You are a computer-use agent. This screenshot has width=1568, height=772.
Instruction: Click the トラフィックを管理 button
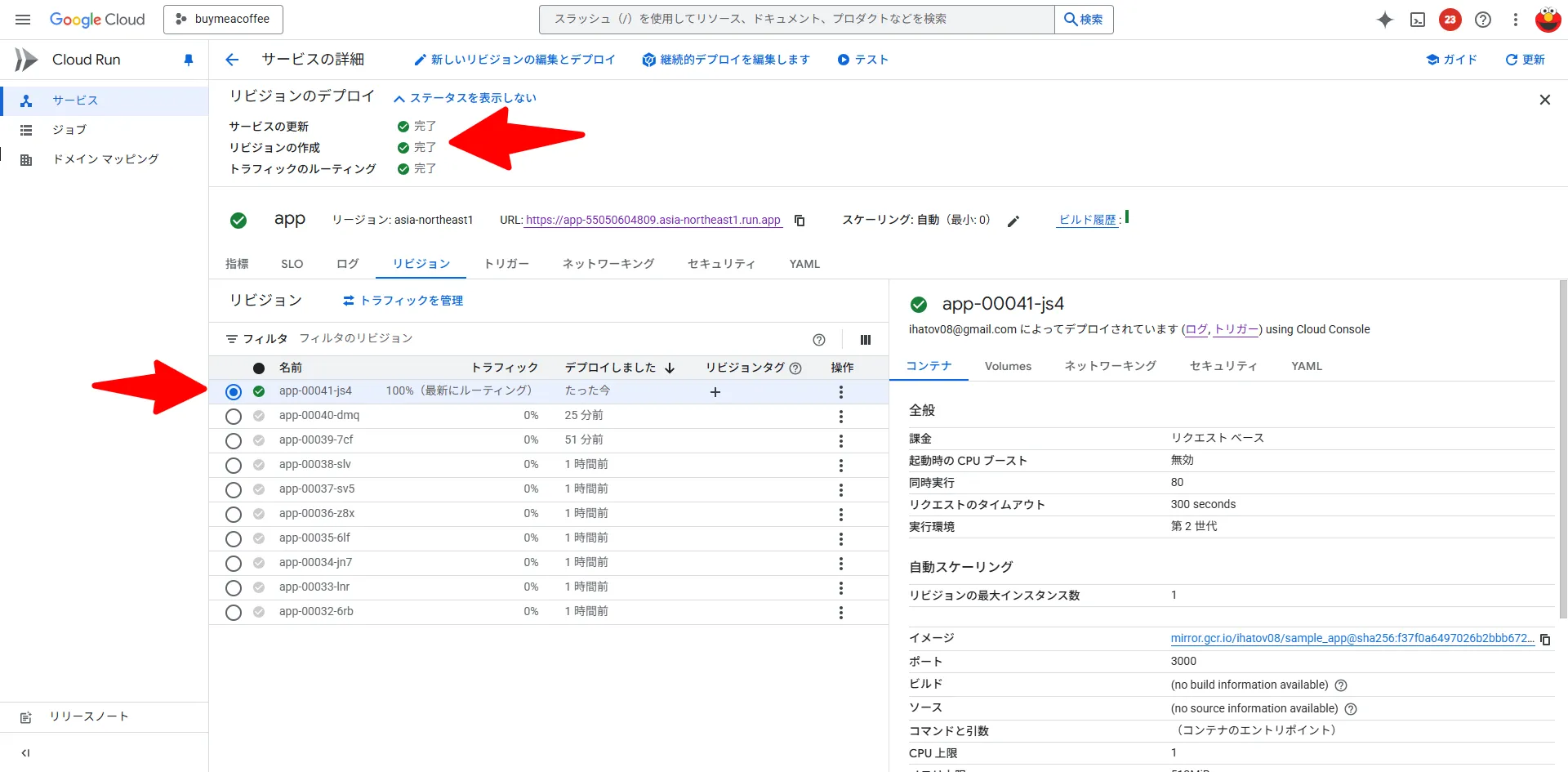(x=402, y=300)
